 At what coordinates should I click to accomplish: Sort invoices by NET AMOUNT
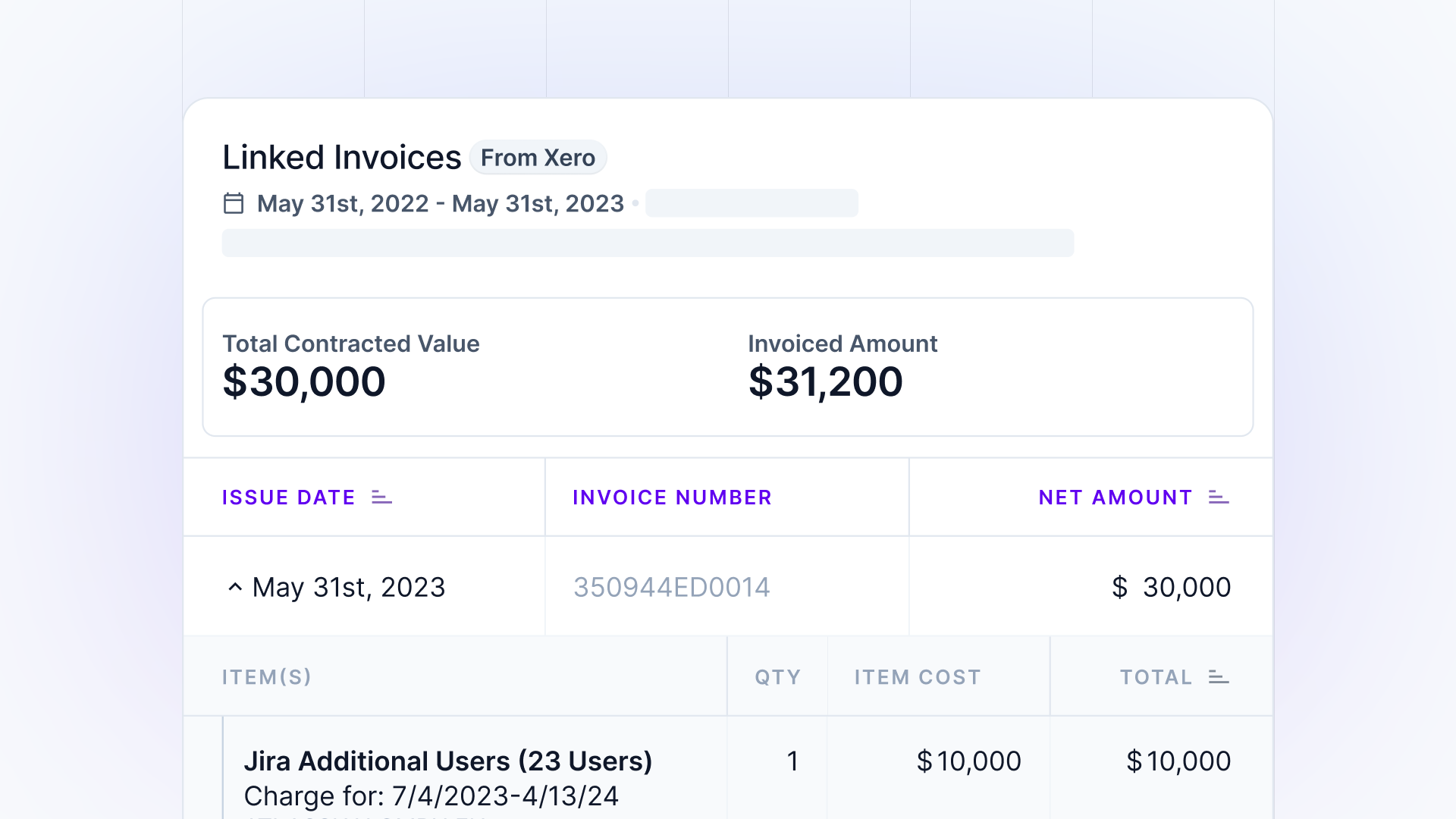1115,498
